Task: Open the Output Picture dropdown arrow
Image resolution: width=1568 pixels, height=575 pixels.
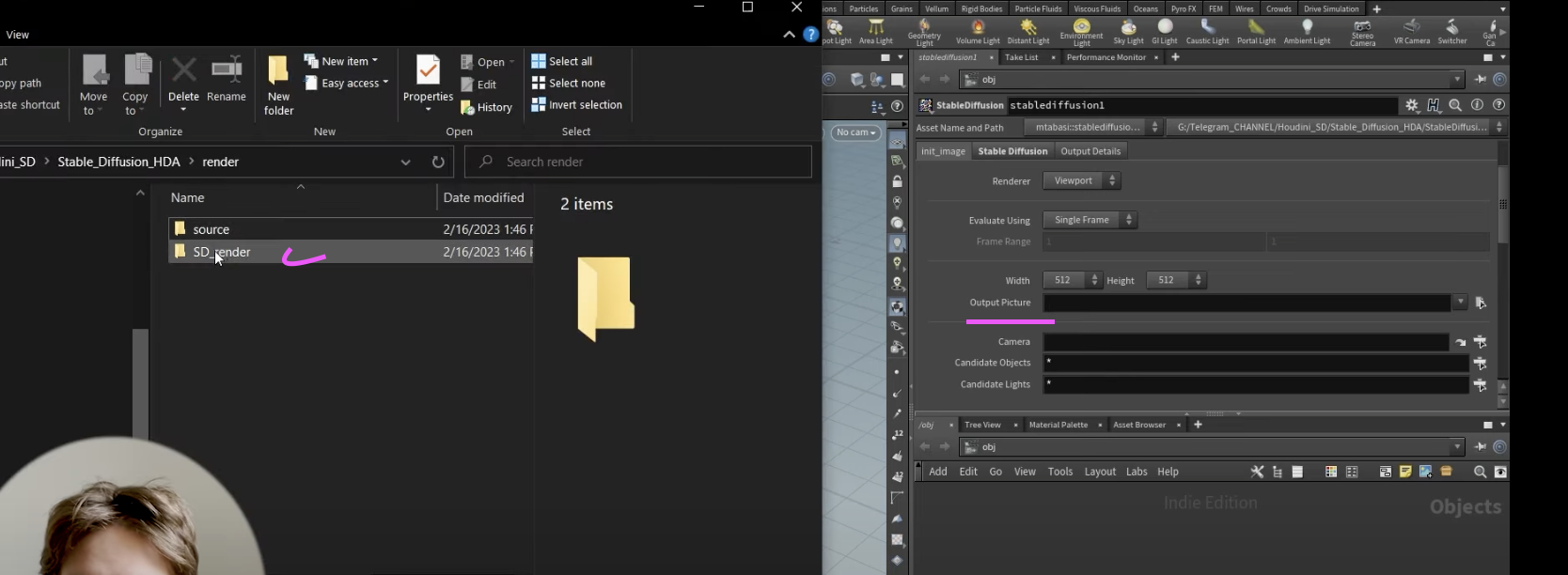Action: [1460, 303]
